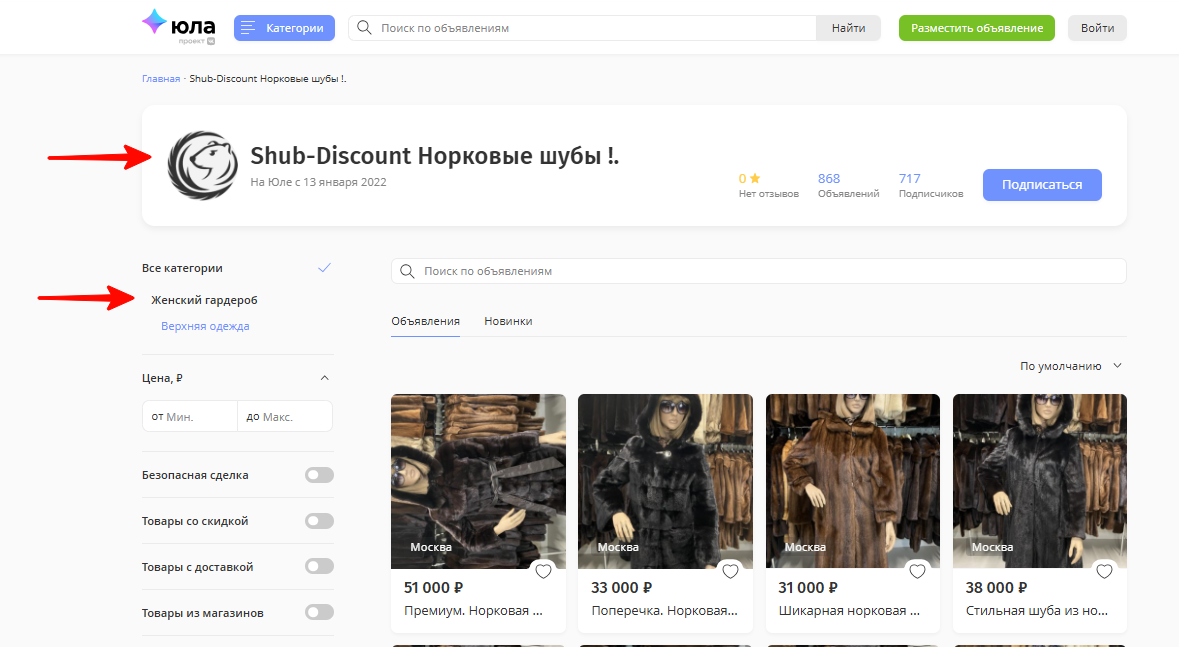This screenshot has height=647, width=1179.
Task: Click the Юла logo icon
Action: click(157, 23)
